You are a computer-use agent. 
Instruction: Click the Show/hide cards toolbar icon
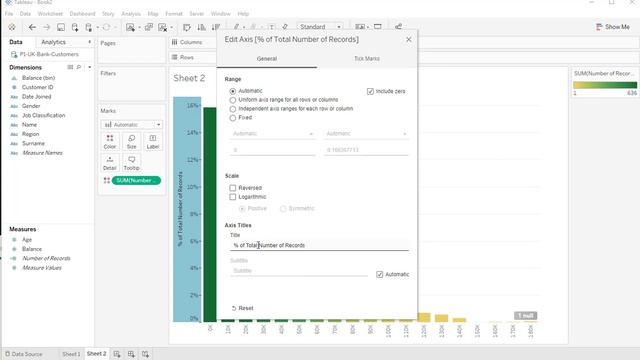(x=360, y=27)
